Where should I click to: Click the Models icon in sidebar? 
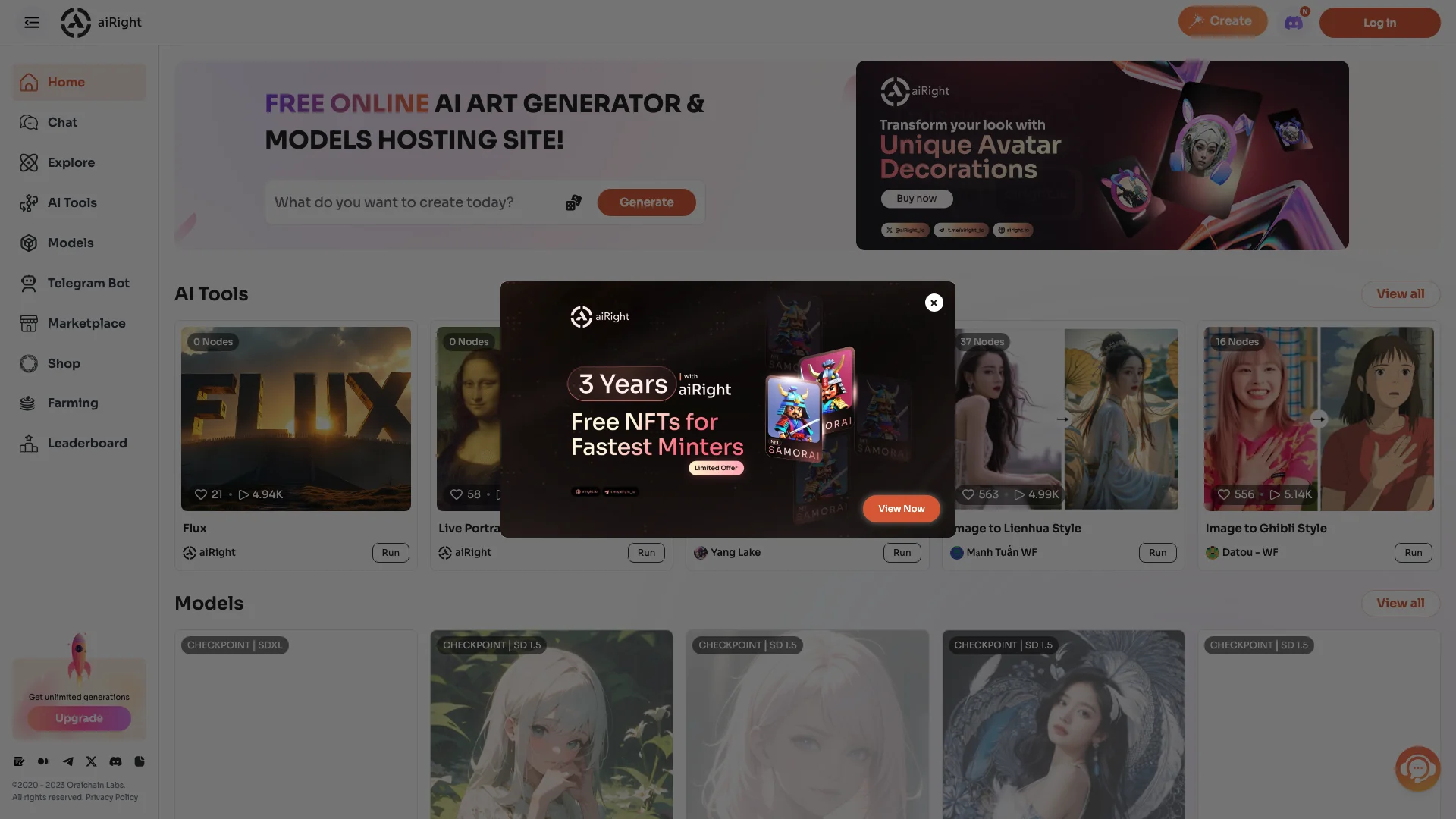click(x=28, y=243)
